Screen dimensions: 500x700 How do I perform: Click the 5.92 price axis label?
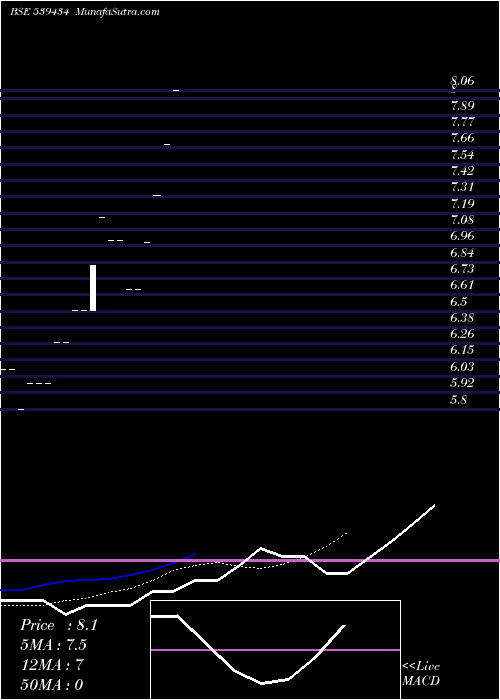(x=462, y=384)
